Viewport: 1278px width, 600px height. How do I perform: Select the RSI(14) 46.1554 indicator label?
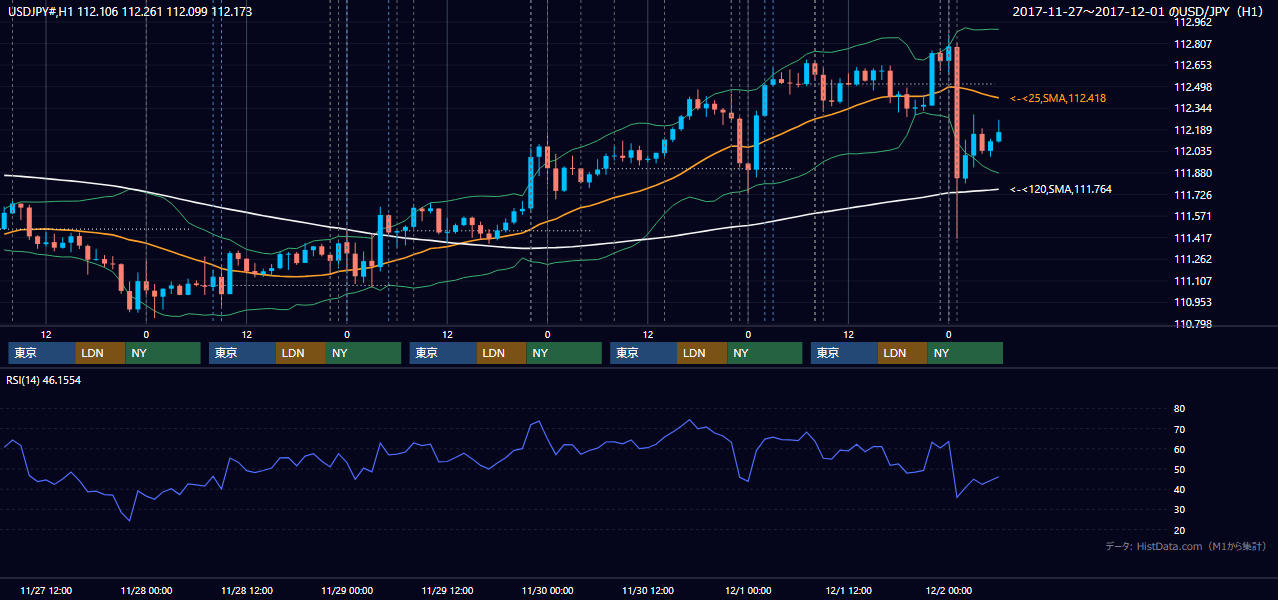point(43,381)
